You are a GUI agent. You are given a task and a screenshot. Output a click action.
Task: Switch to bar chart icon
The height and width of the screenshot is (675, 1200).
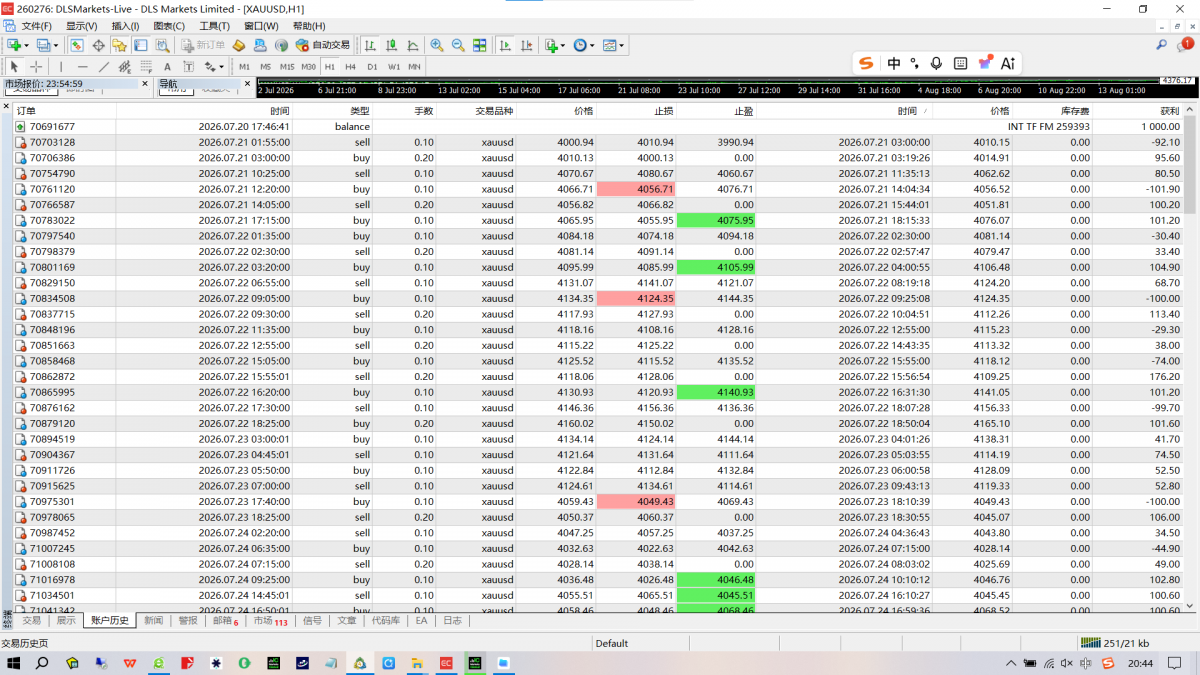[x=370, y=45]
